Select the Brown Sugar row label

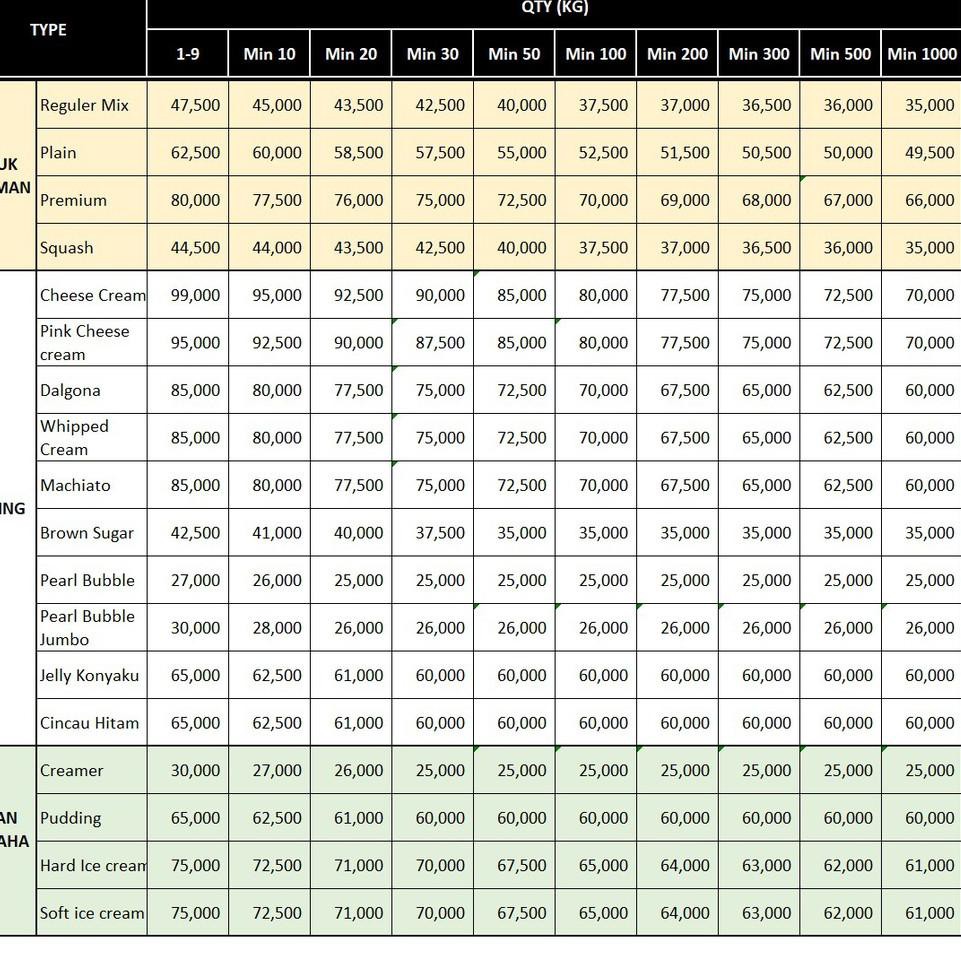92,532
